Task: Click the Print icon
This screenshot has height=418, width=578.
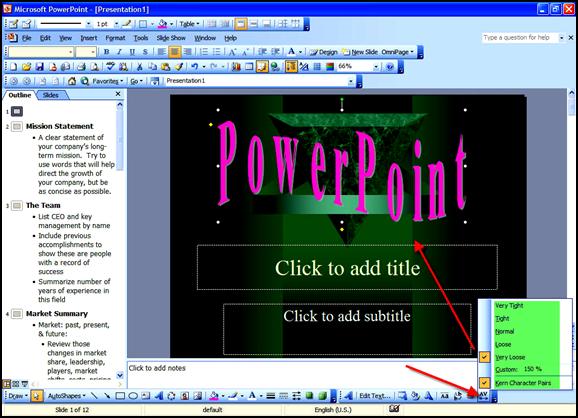Action: click(81, 67)
